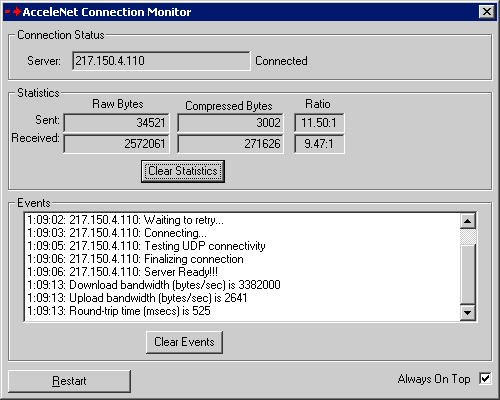Click the Always On Top label
Image resolution: width=500 pixels, height=400 pixels.
click(x=434, y=379)
